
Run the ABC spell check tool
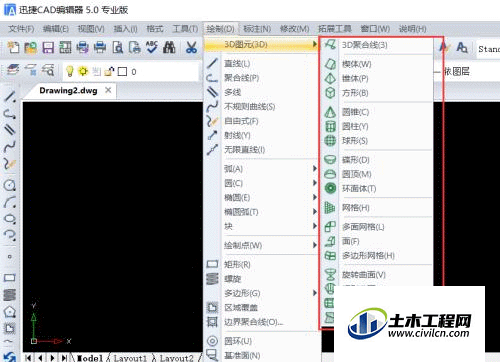(x=152, y=47)
